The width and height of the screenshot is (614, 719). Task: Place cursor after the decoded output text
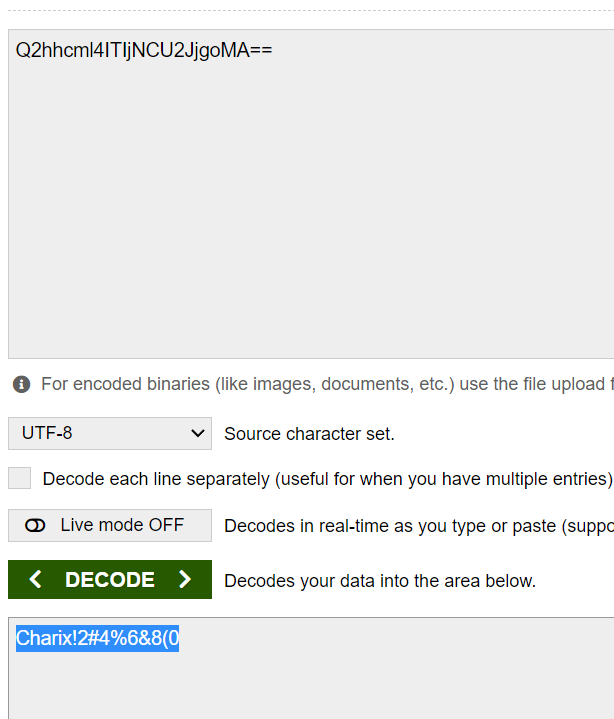coord(180,639)
